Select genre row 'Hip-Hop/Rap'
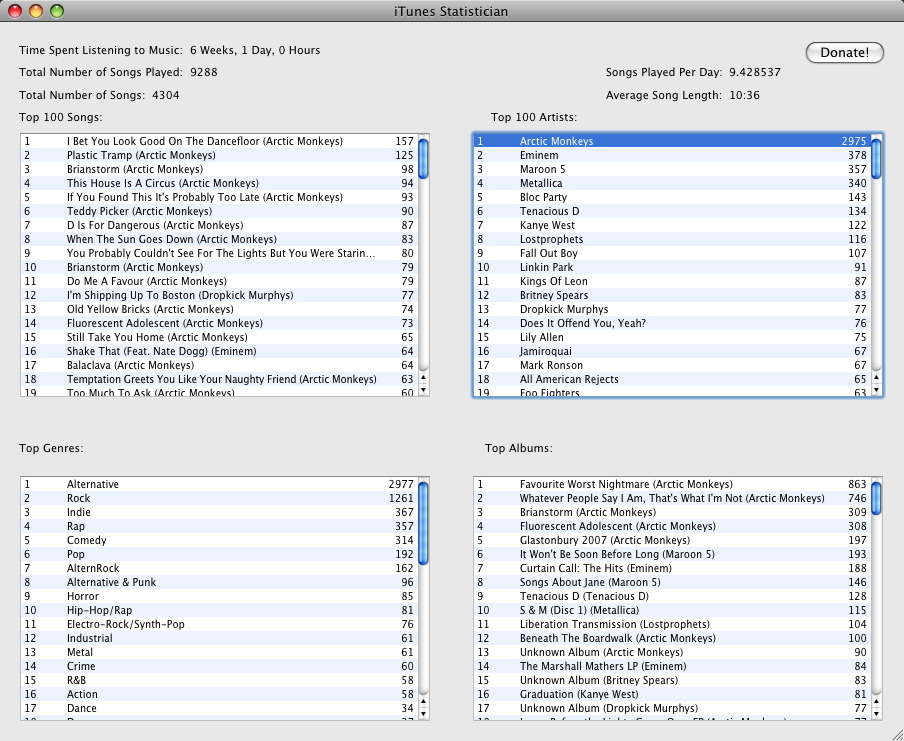904x741 pixels. [x=219, y=610]
